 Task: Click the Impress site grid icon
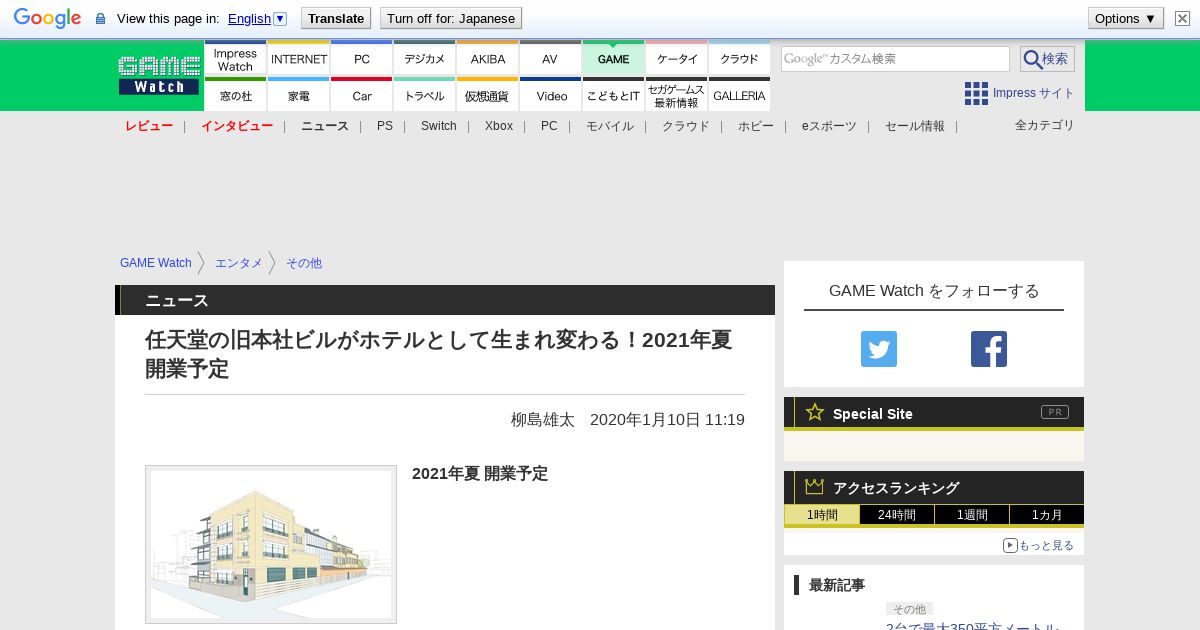(976, 93)
